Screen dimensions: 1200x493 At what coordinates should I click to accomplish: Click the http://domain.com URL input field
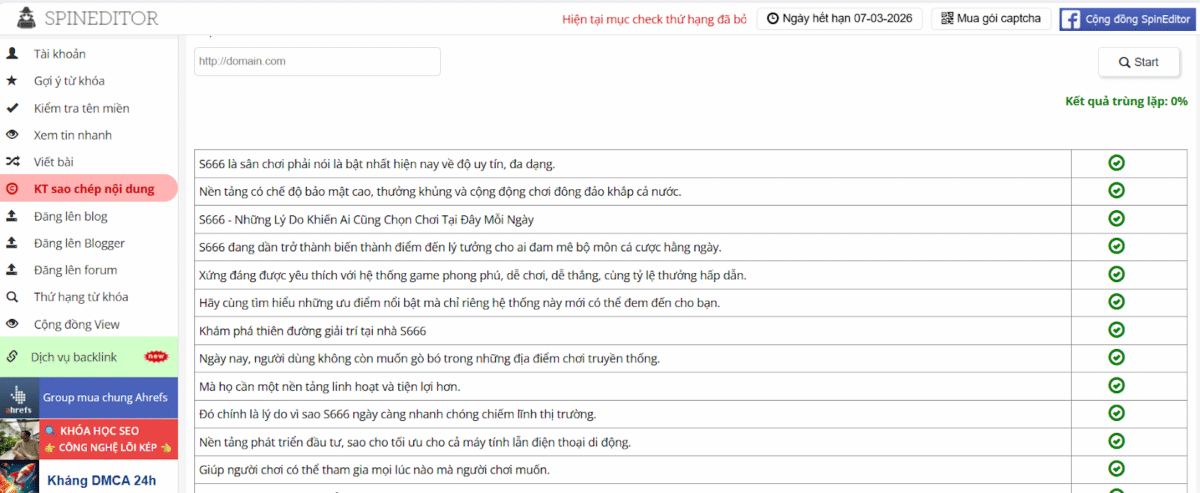[317, 62]
